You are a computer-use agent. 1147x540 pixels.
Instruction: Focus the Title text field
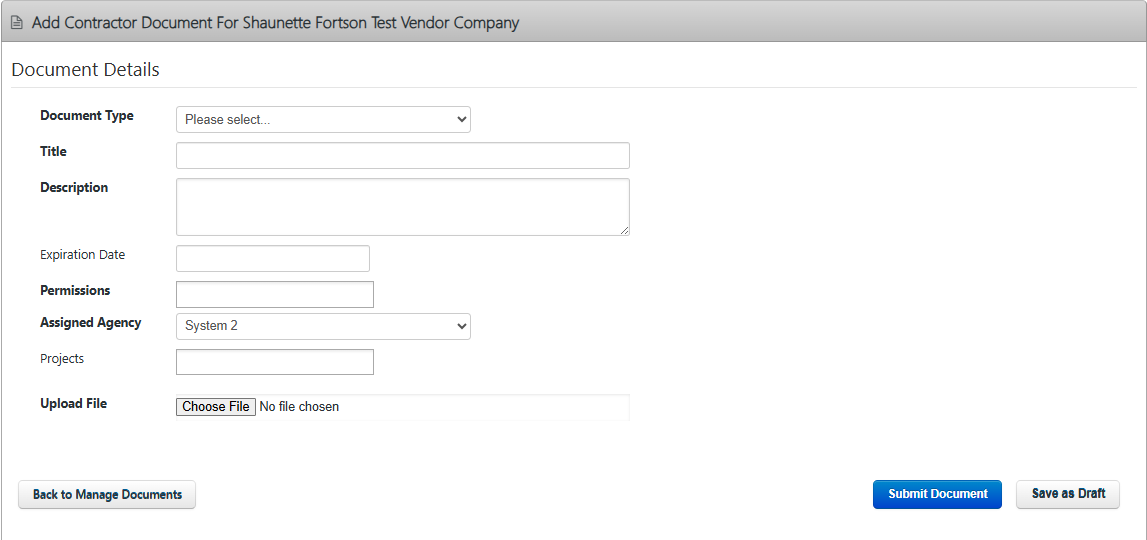coord(402,156)
